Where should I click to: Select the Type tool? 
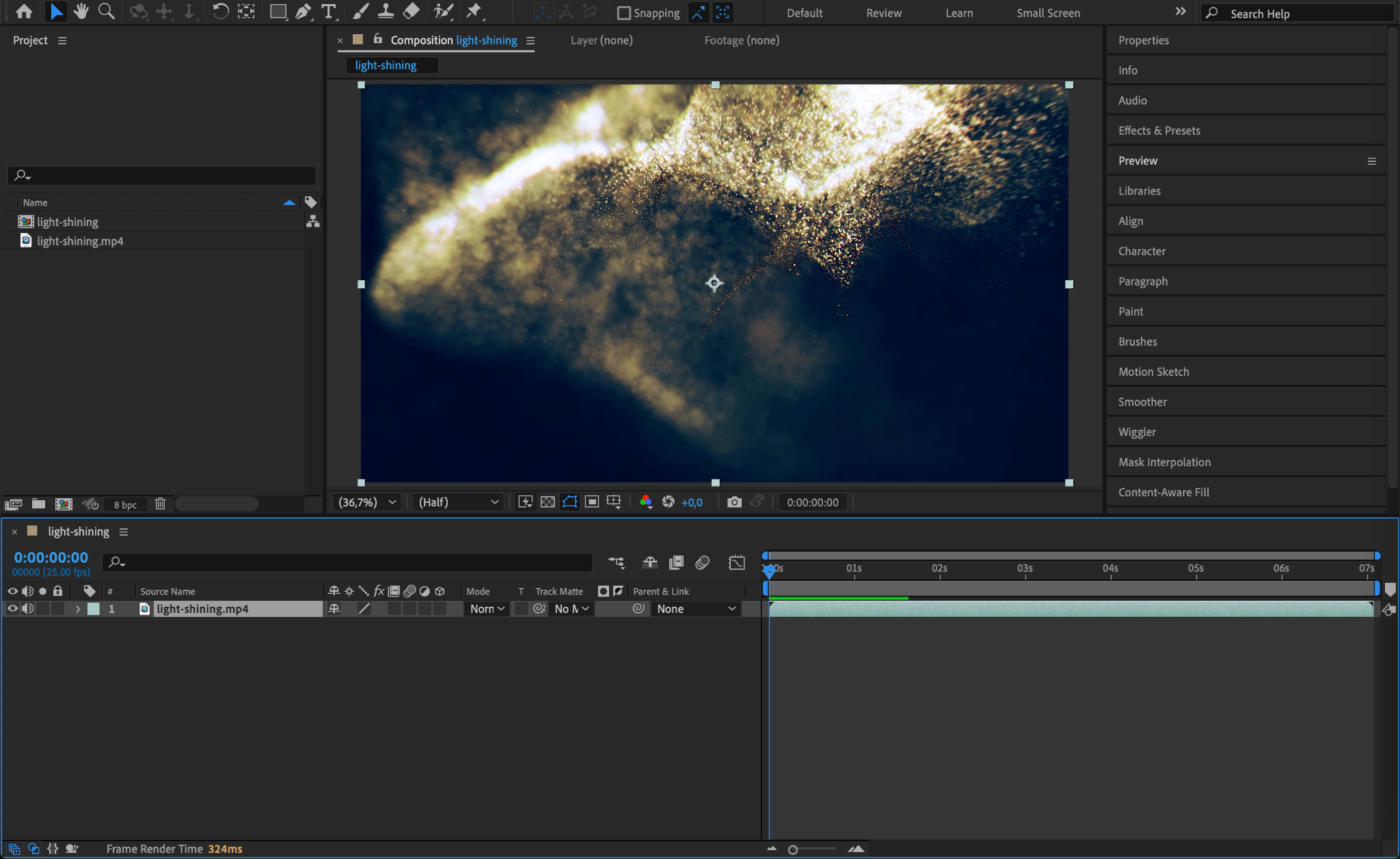point(329,12)
